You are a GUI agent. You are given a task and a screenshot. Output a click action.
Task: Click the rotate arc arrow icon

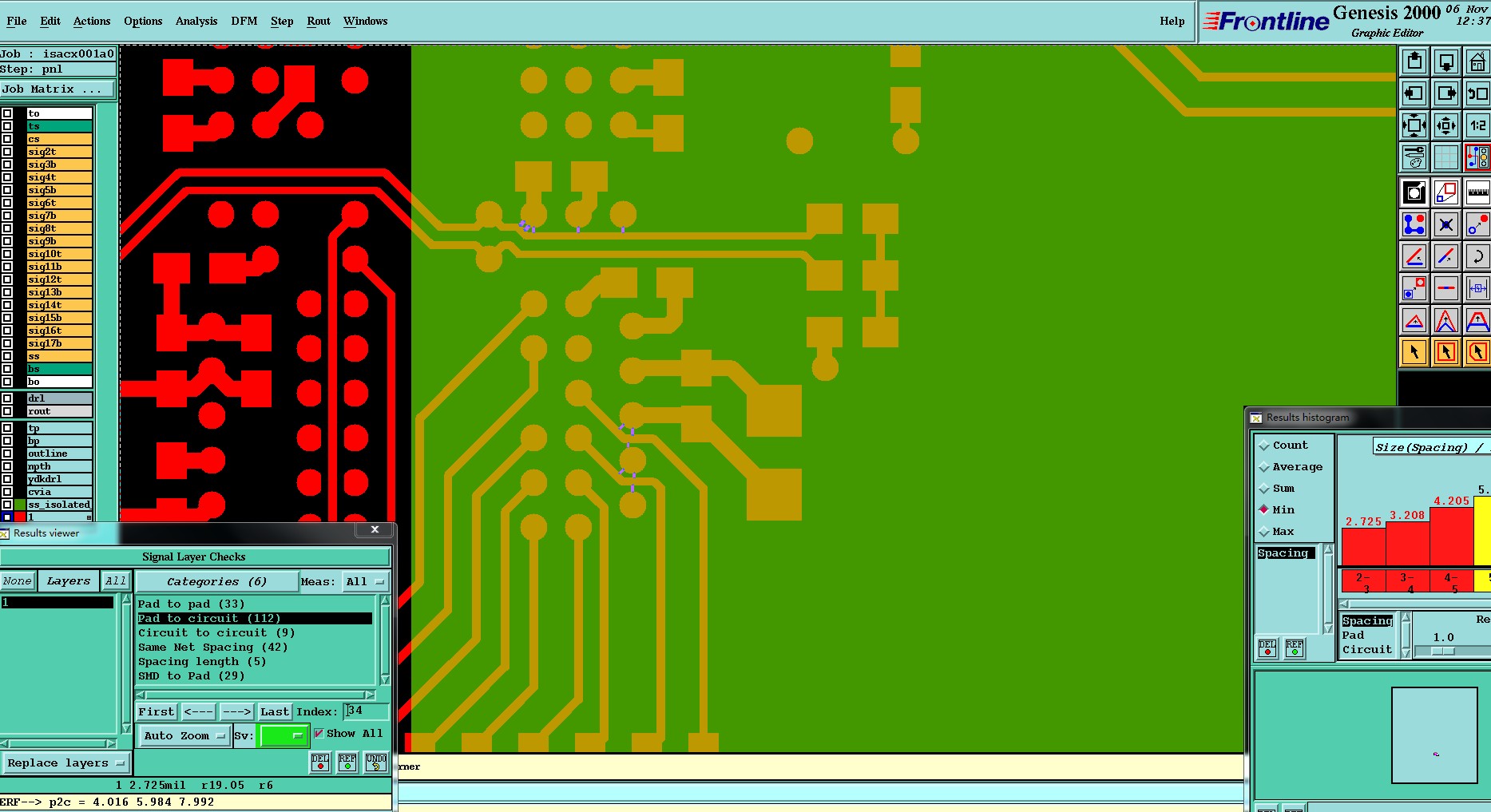(x=1477, y=256)
